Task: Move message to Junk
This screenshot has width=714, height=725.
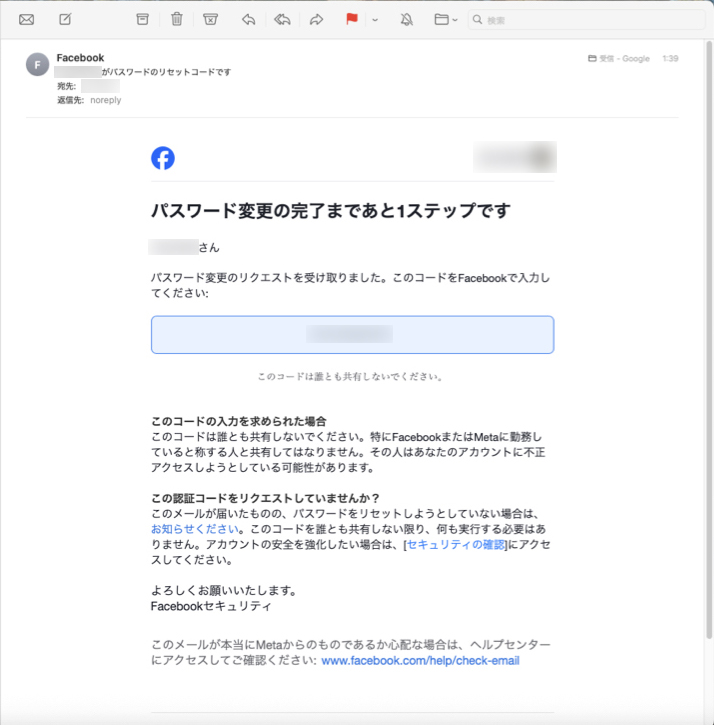Action: click(210, 19)
